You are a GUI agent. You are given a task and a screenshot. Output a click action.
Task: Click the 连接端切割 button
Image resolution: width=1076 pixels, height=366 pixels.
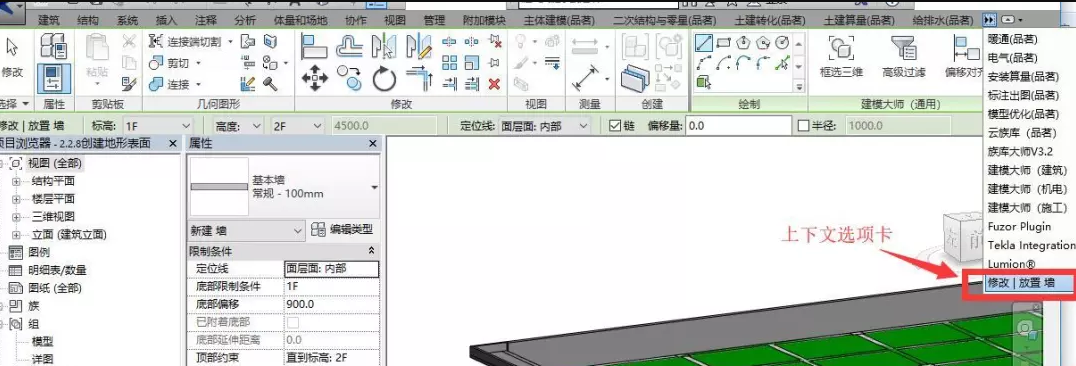click(190, 43)
